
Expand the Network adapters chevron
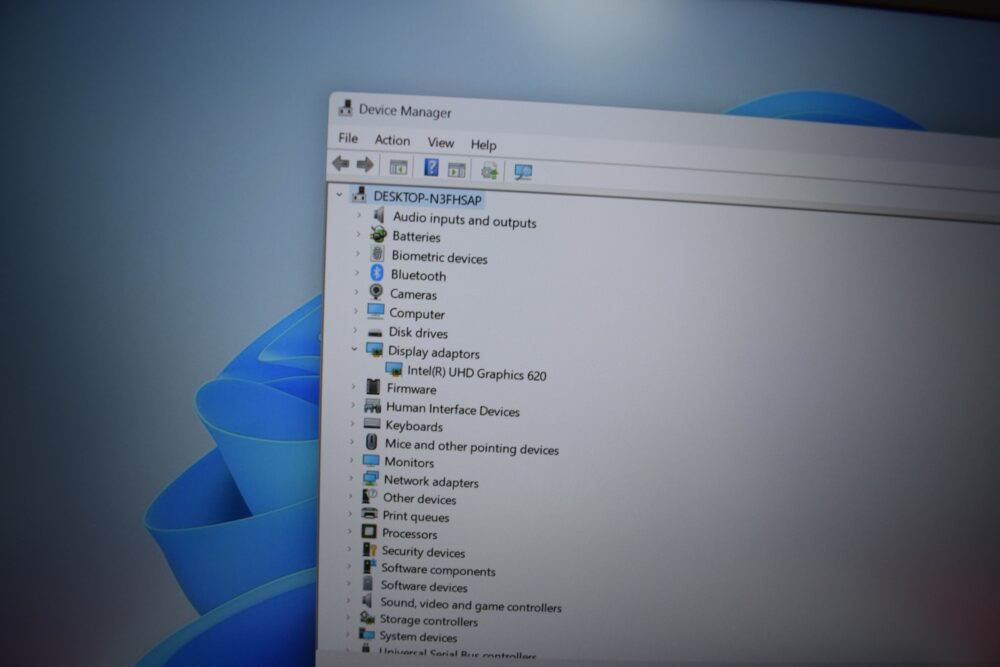click(x=351, y=478)
